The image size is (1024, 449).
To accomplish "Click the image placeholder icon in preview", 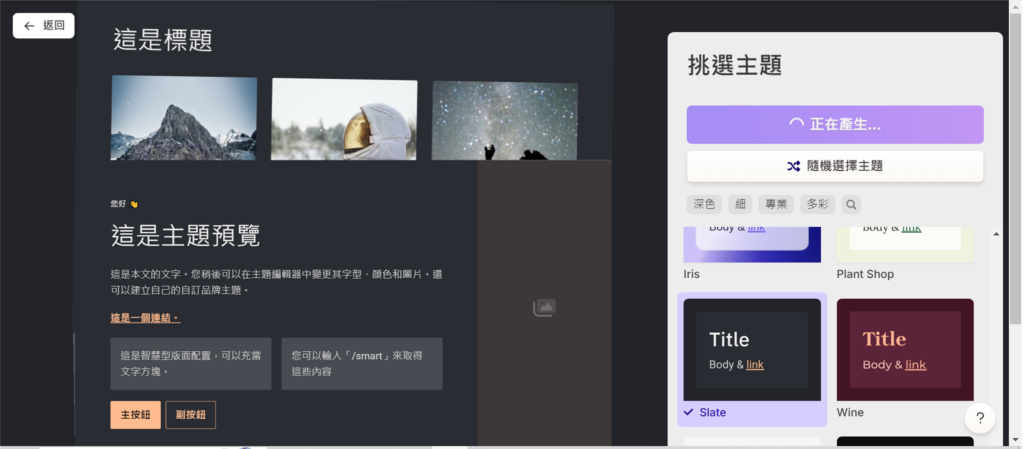I will (544, 308).
